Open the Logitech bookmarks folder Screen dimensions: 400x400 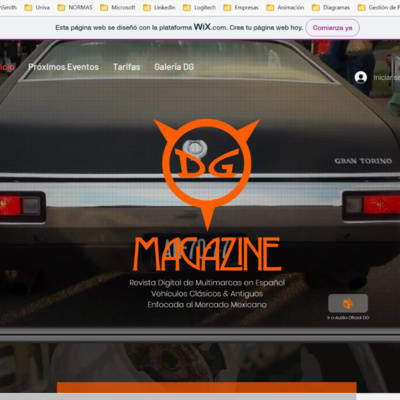200,7
